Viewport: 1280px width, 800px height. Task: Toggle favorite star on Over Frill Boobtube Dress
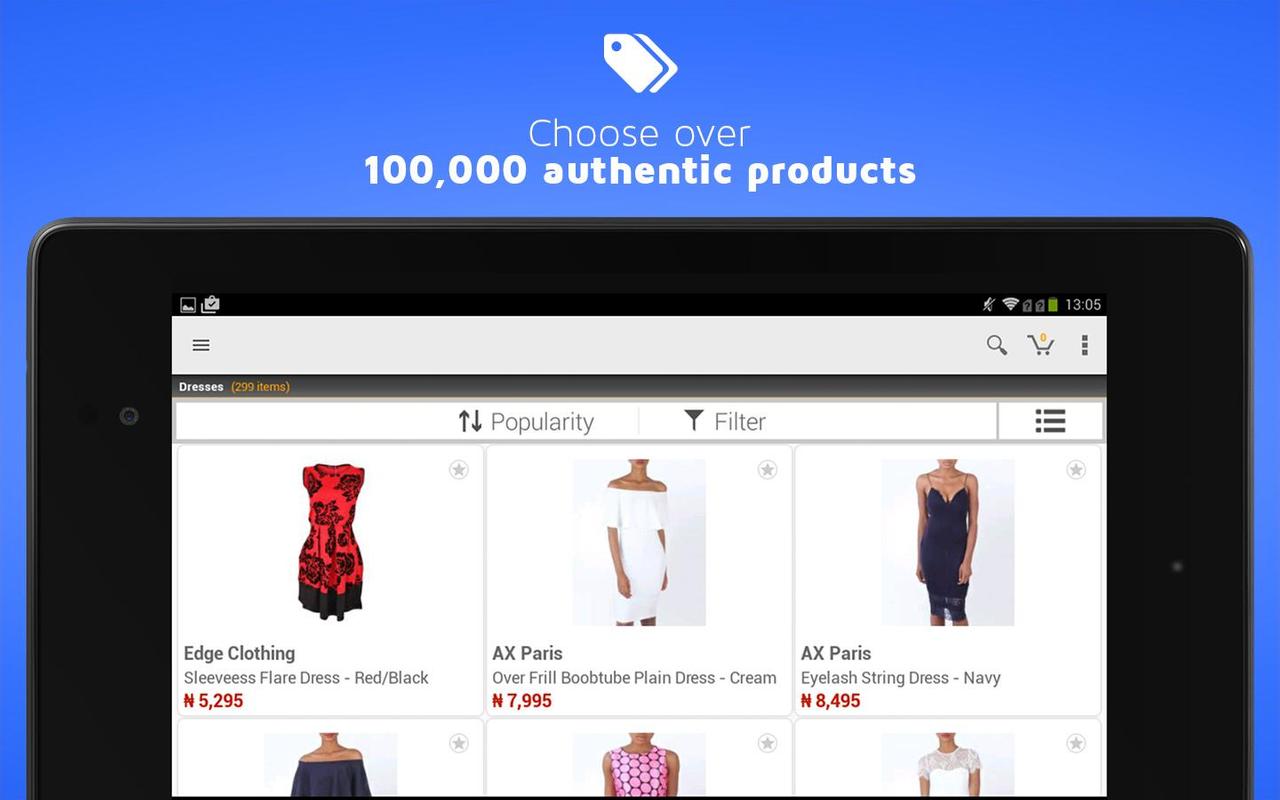pos(767,470)
